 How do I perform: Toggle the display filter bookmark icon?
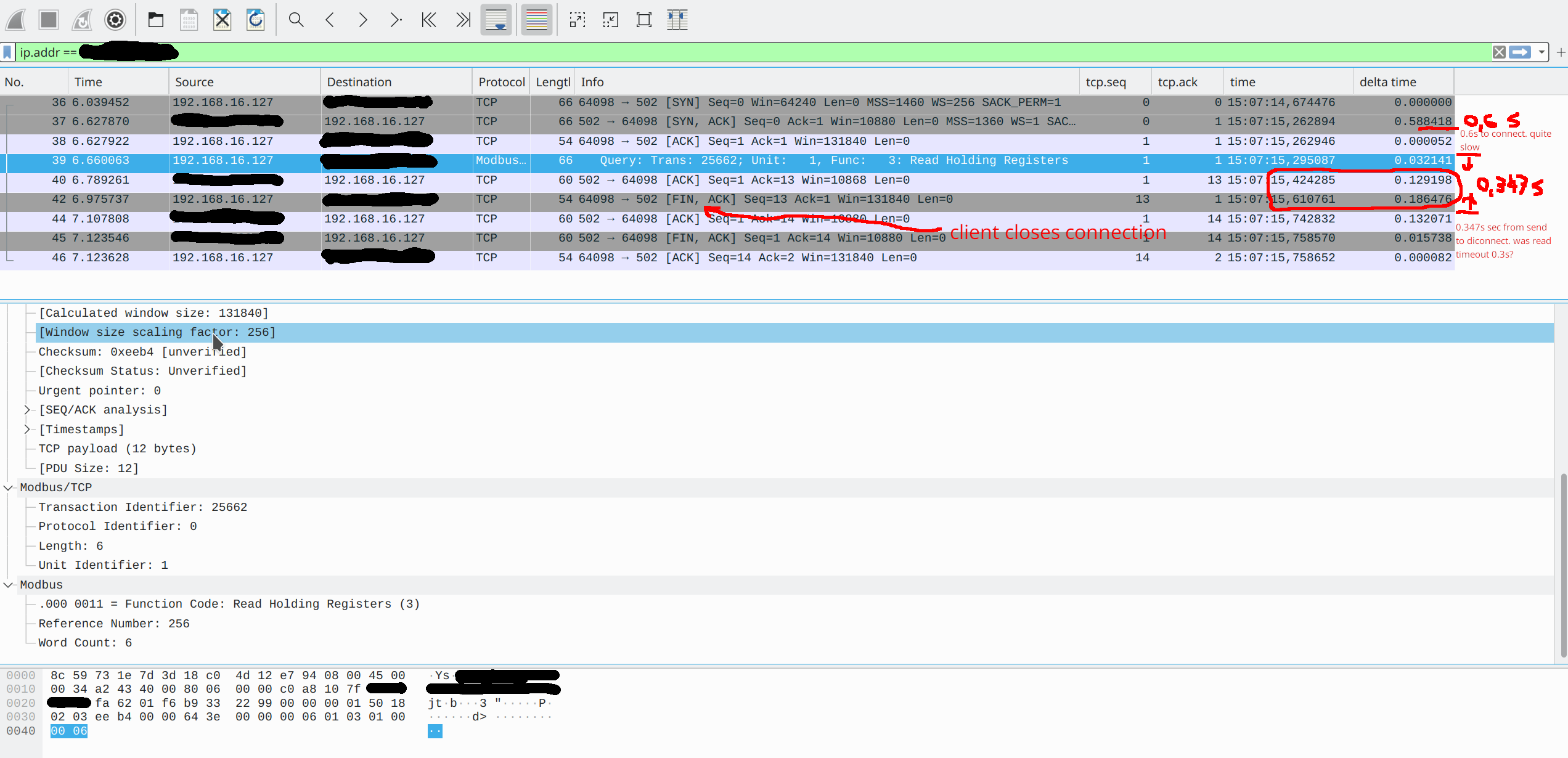(7, 52)
